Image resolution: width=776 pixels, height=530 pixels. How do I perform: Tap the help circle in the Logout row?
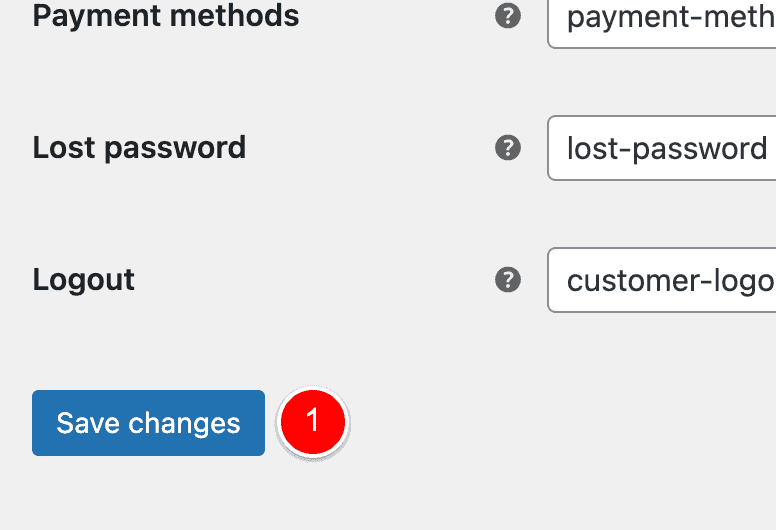[x=508, y=280]
